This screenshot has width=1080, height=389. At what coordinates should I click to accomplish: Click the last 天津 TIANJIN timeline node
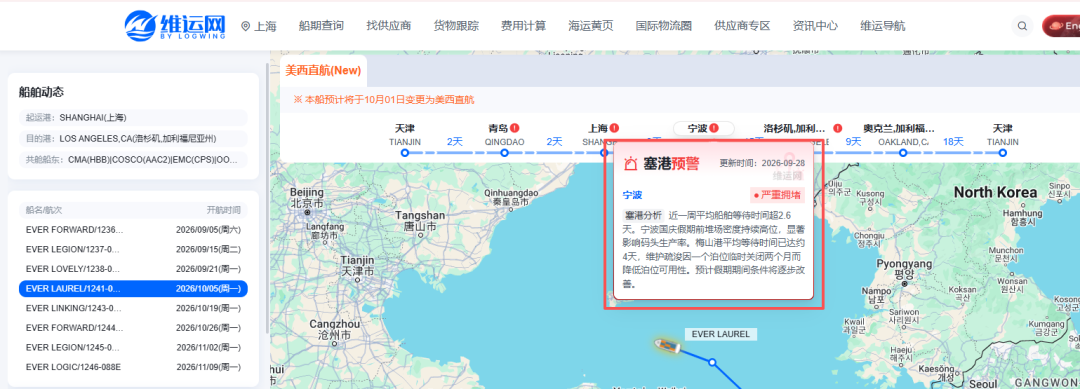point(1003,153)
